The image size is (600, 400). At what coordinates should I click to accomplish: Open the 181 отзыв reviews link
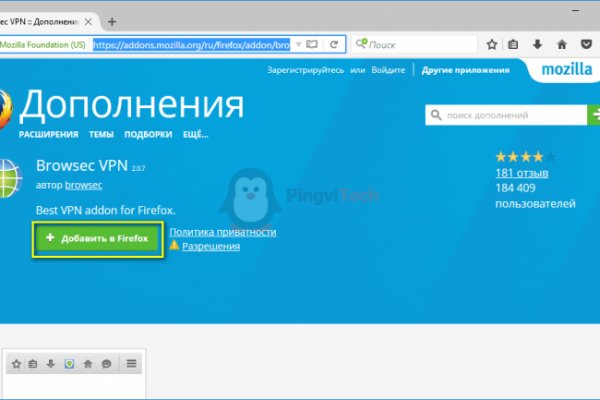tap(519, 173)
